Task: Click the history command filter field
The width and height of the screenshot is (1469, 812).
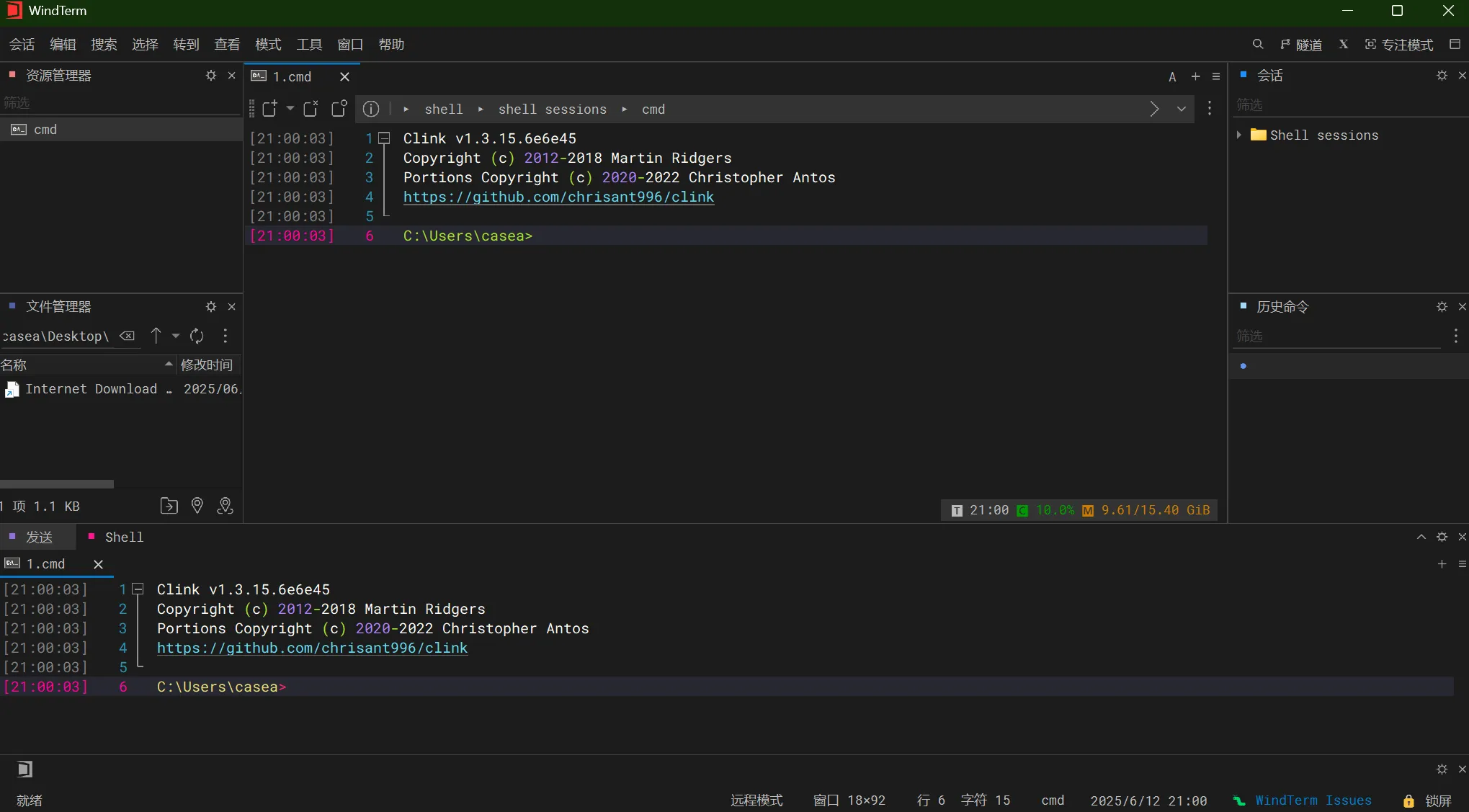Action: (1336, 336)
